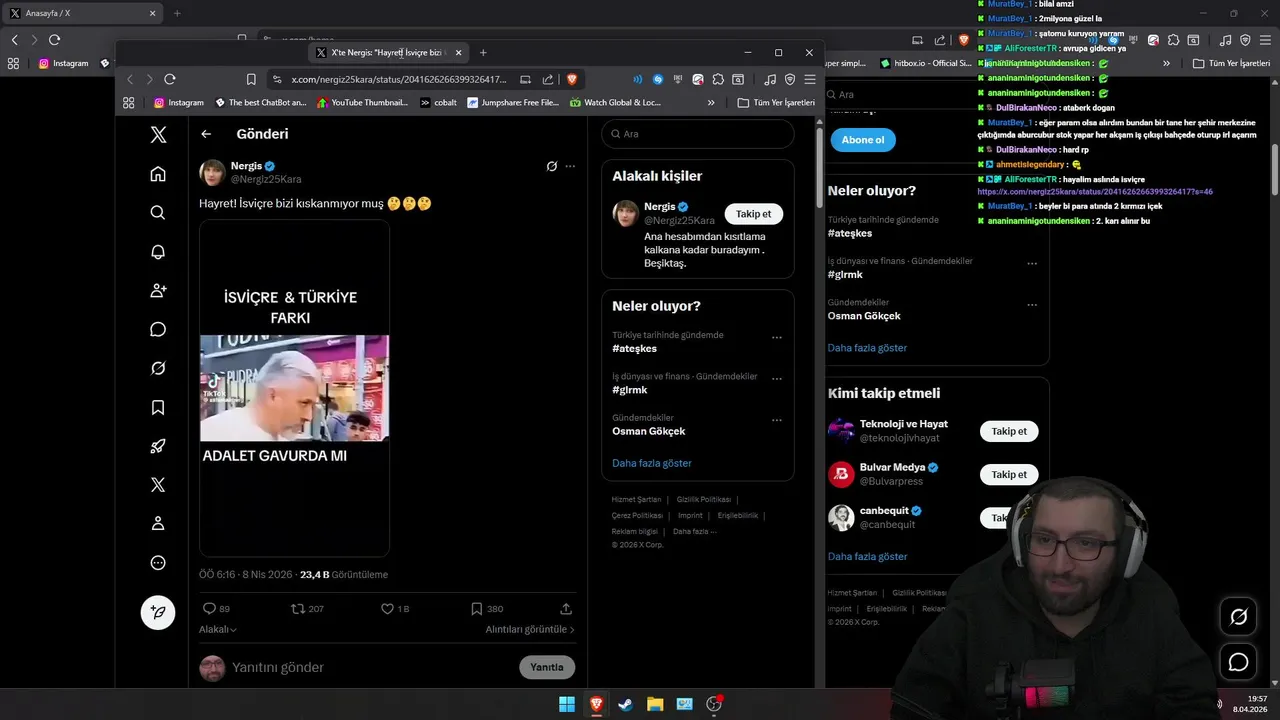The height and width of the screenshot is (720, 1280).
Task: Open Profile icon in X sidebar
Action: tap(158, 524)
